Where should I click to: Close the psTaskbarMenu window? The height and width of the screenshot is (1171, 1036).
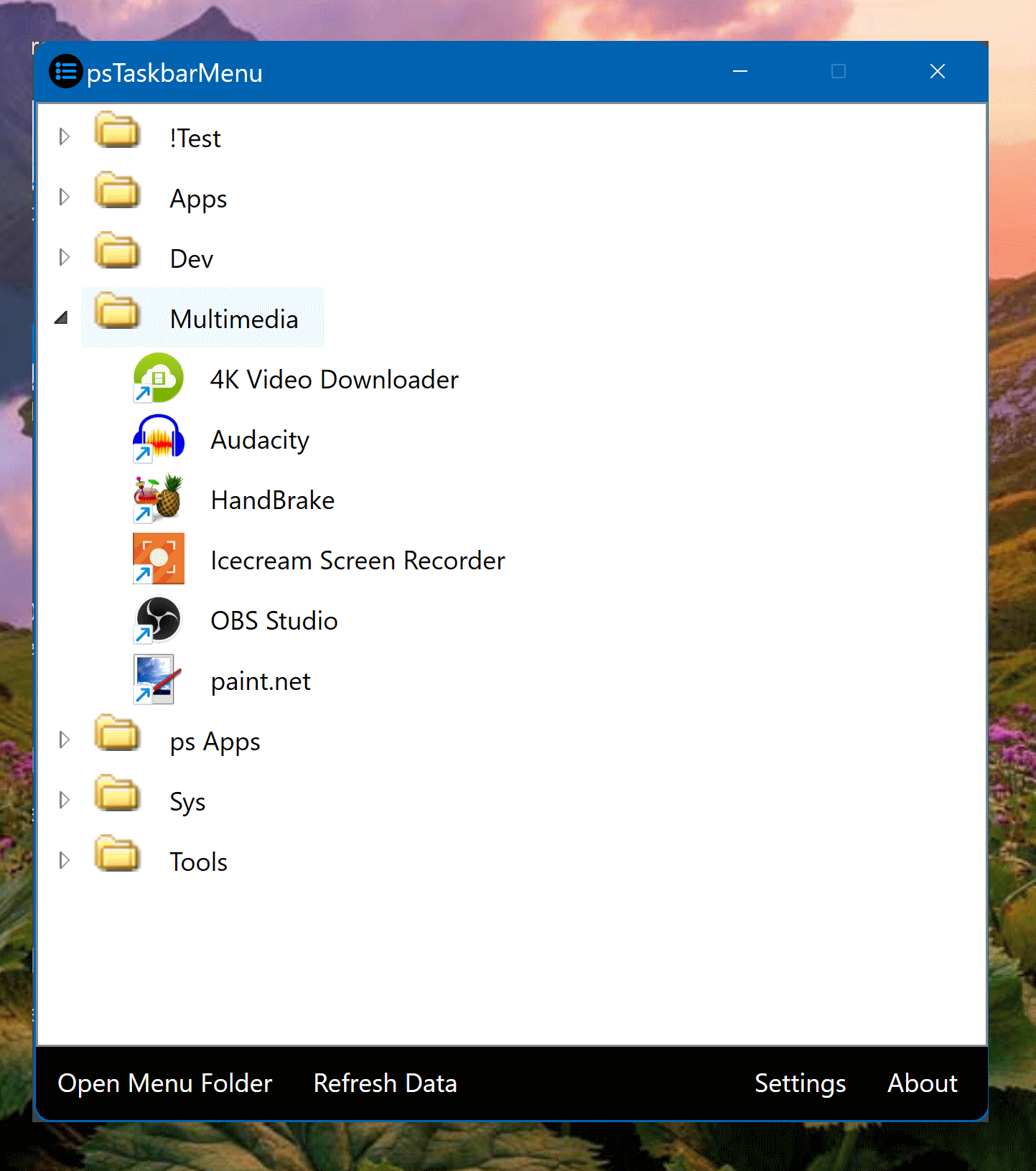937,71
